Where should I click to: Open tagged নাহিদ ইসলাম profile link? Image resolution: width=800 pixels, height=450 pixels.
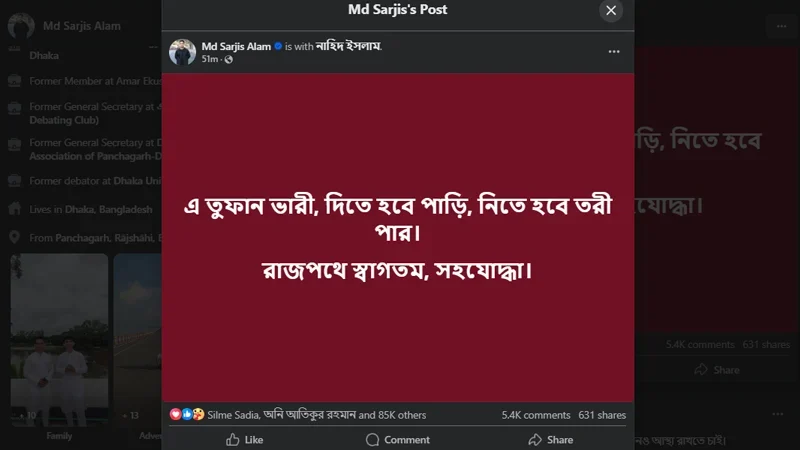[348, 46]
